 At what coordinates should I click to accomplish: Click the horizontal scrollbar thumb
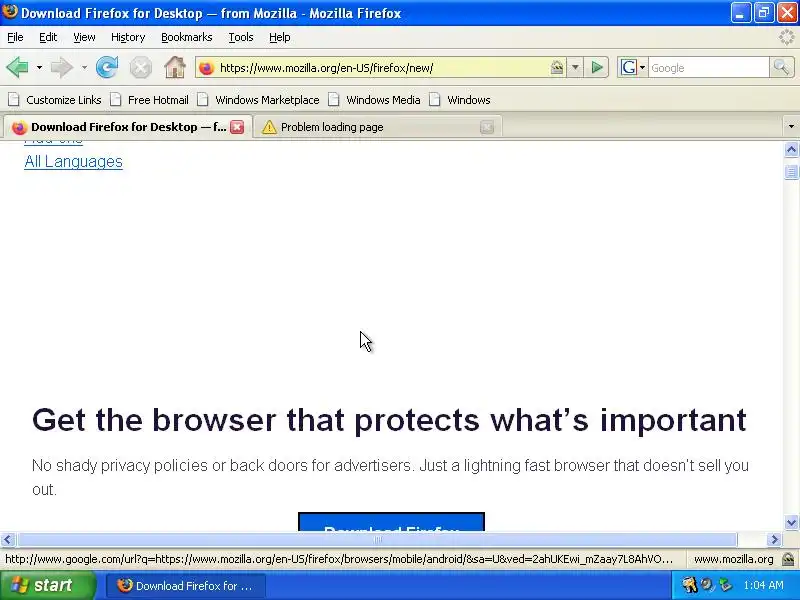coord(377,539)
